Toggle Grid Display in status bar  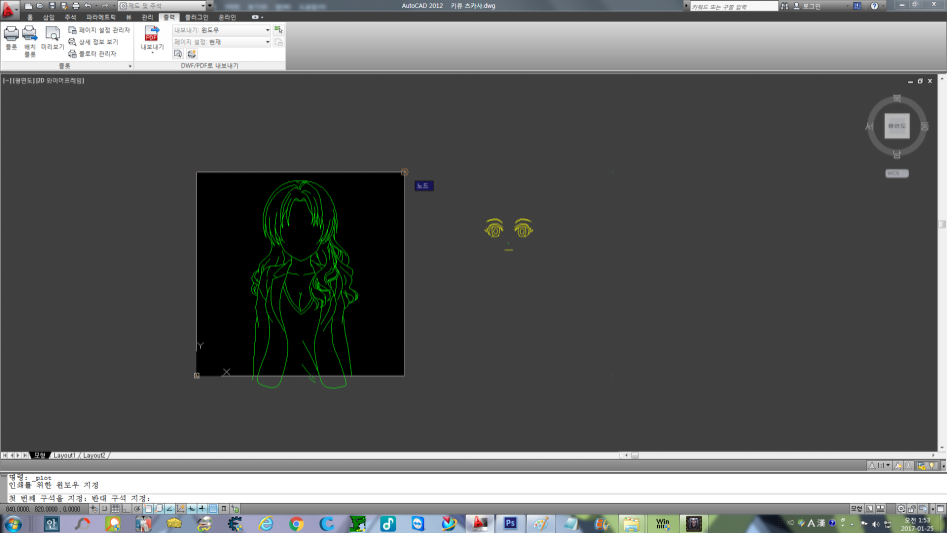coord(116,509)
